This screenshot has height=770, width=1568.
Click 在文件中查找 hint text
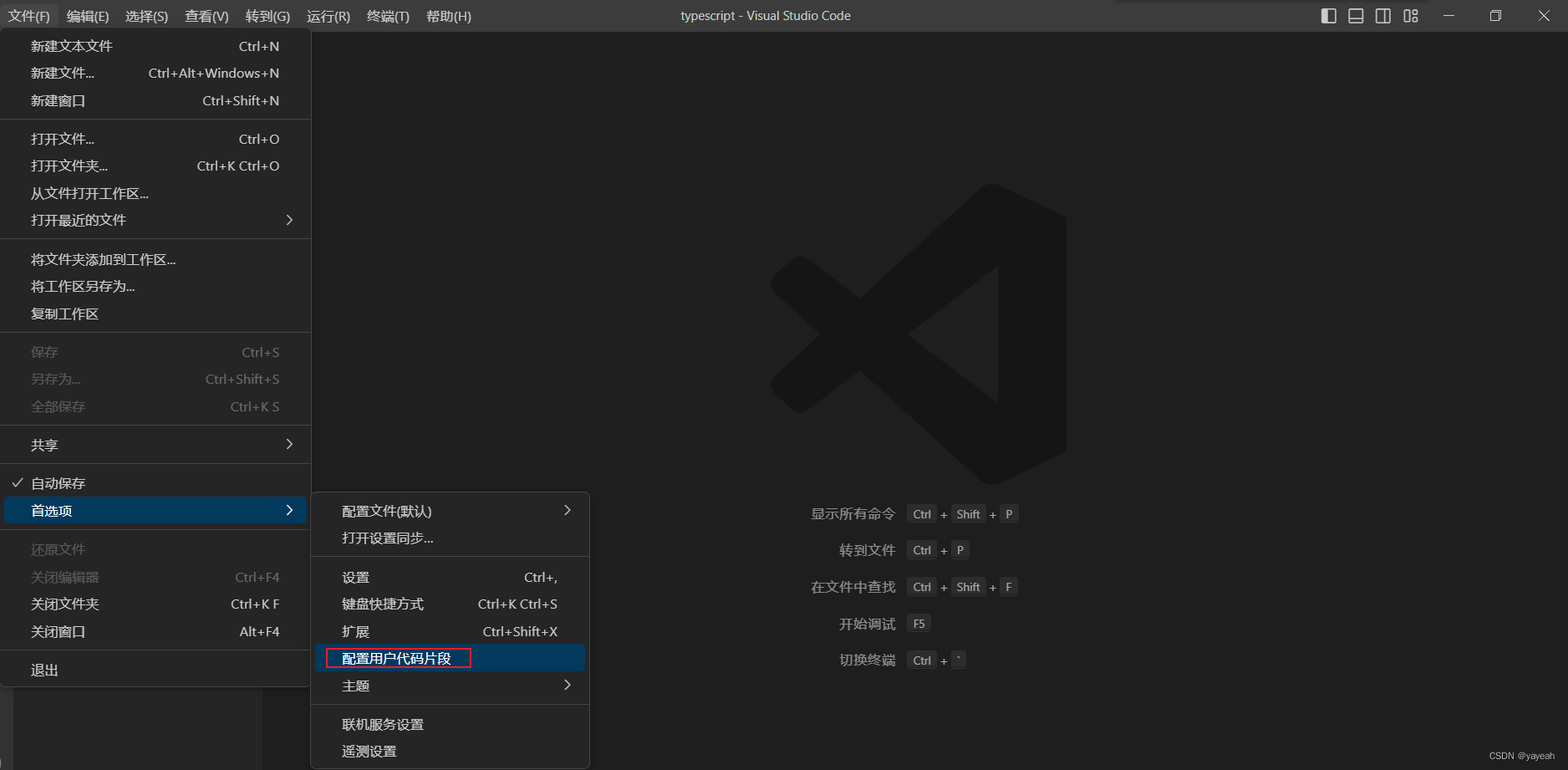click(x=853, y=587)
